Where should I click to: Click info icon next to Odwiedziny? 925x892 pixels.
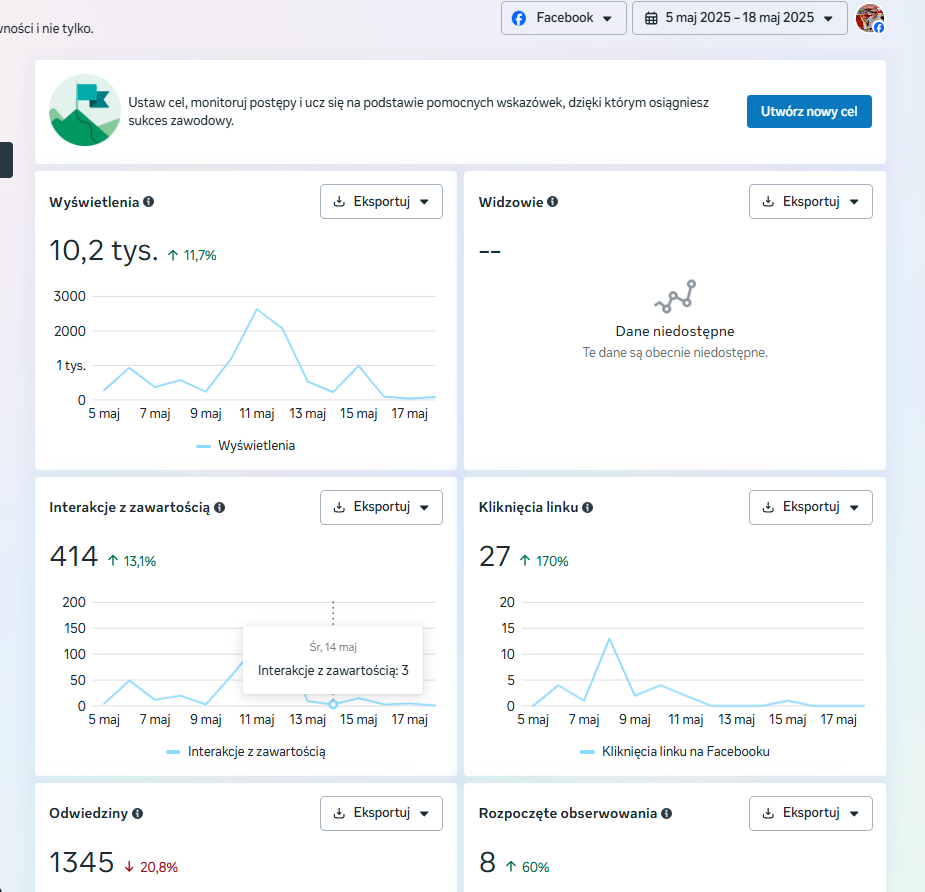[x=138, y=813]
